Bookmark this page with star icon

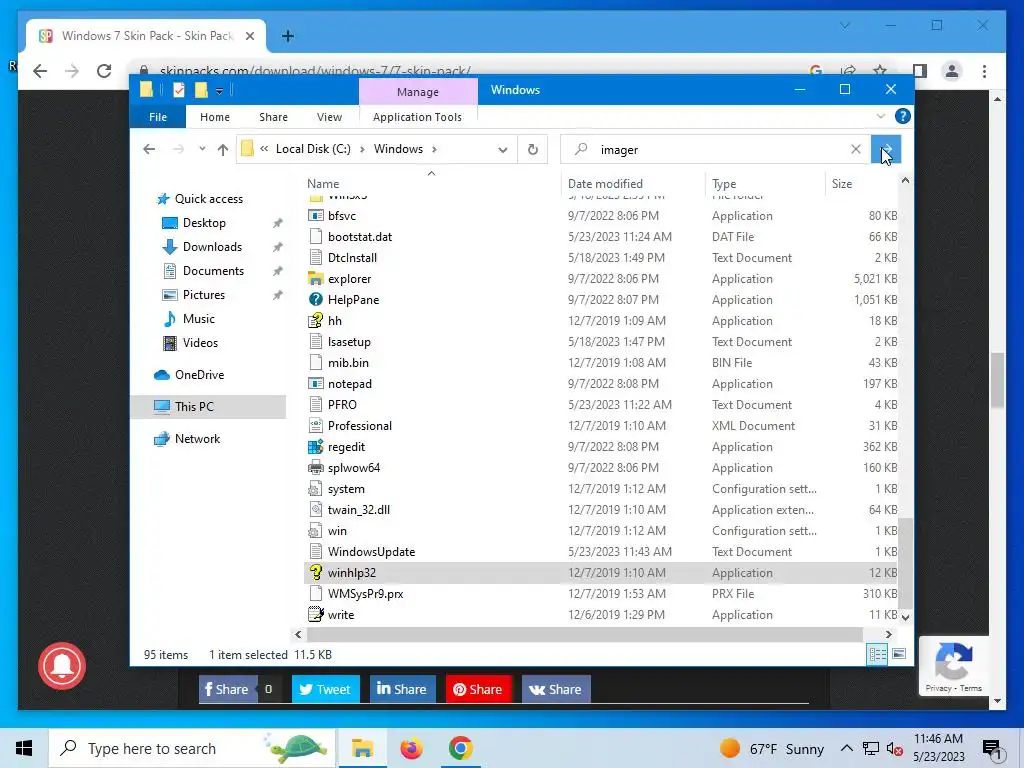pos(880,71)
